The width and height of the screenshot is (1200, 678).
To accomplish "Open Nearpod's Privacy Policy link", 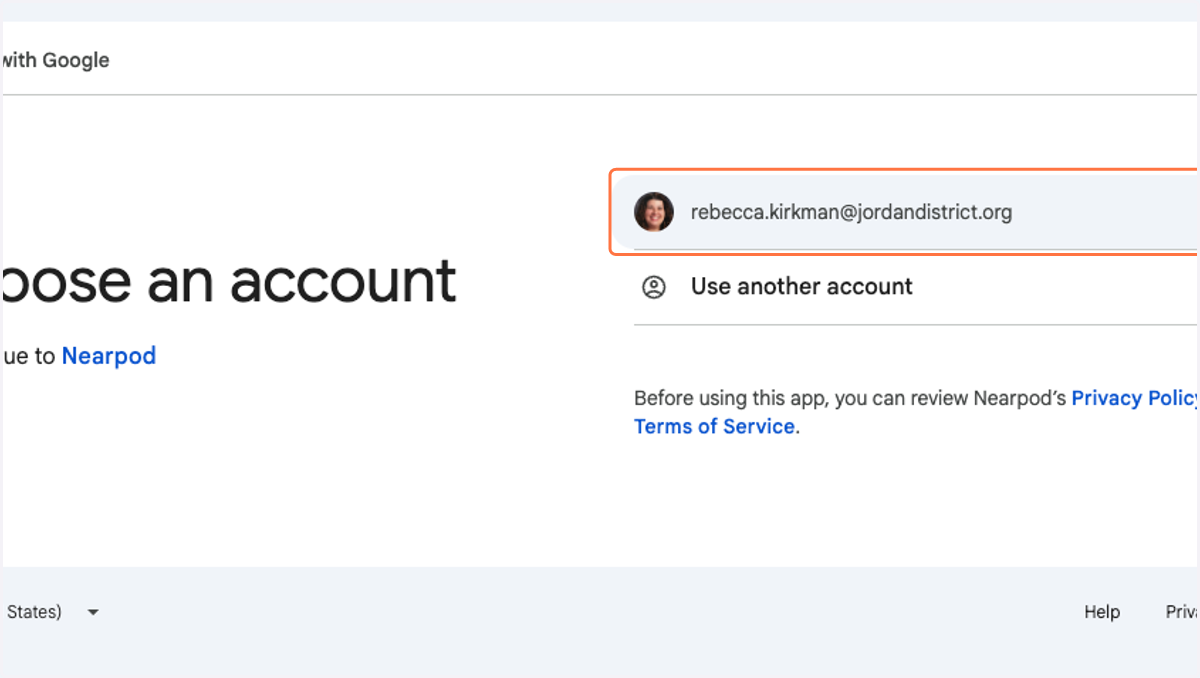I will (x=1135, y=398).
